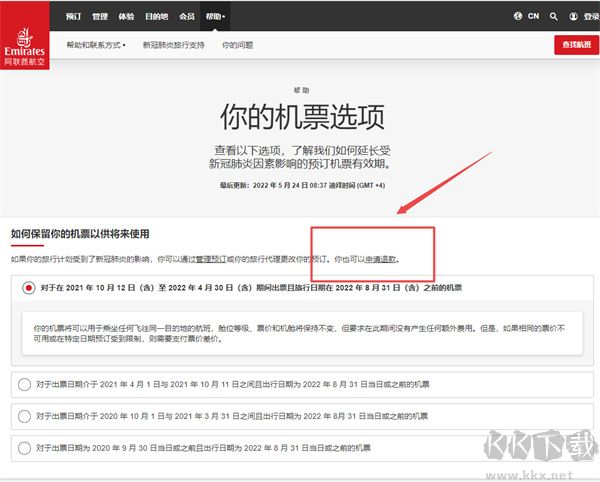The image size is (600, 482).
Task: Select radio for 2021年4月1日 tickets
Action: pos(24,384)
